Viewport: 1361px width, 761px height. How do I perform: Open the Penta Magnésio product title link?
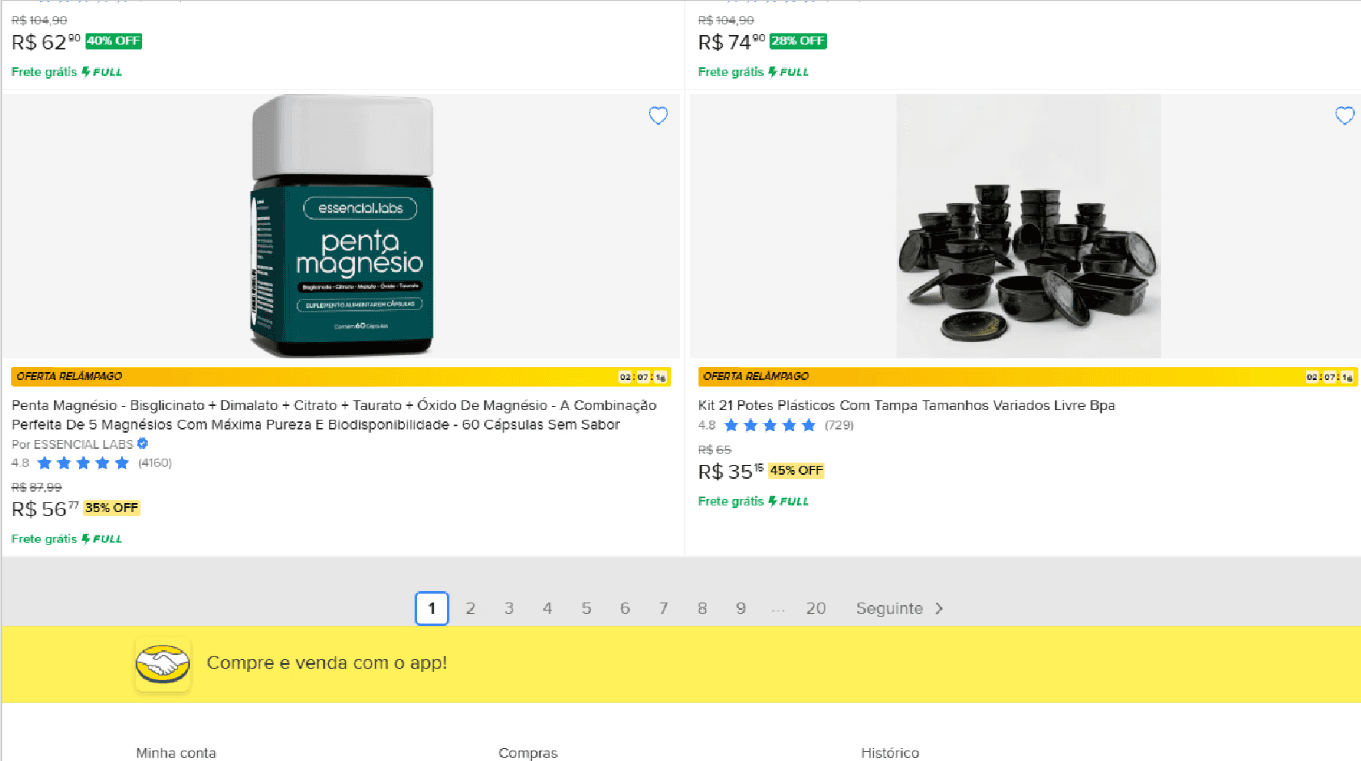(x=334, y=415)
